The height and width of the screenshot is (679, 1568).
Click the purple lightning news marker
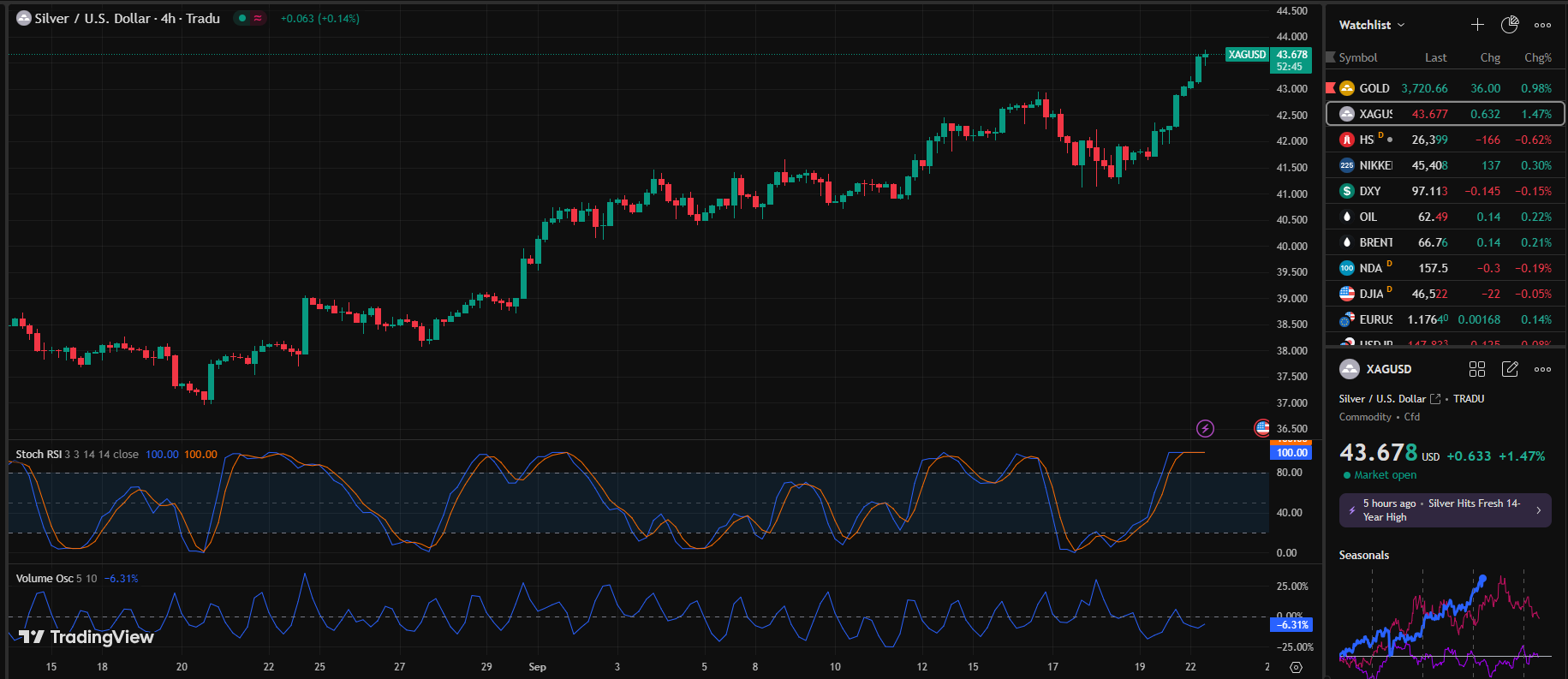(x=1205, y=428)
